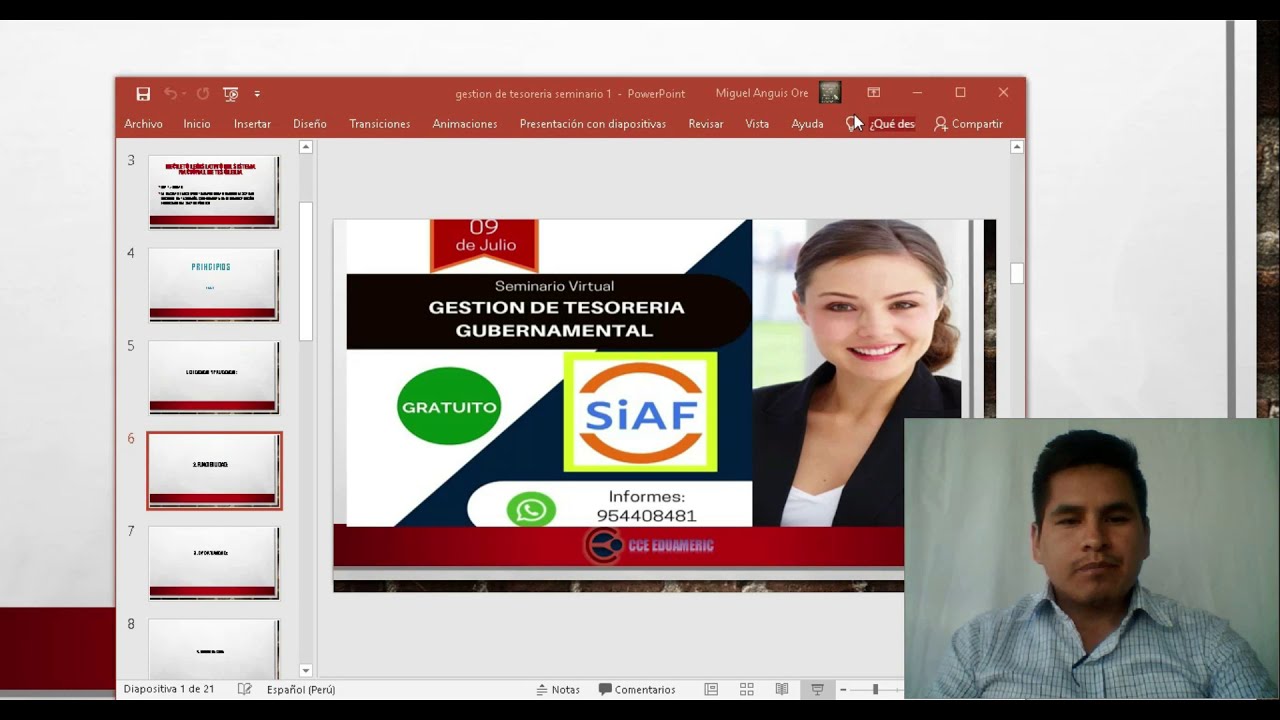Image resolution: width=1280 pixels, height=720 pixels.
Task: Select slide 8 thumbnail
Action: (x=214, y=649)
